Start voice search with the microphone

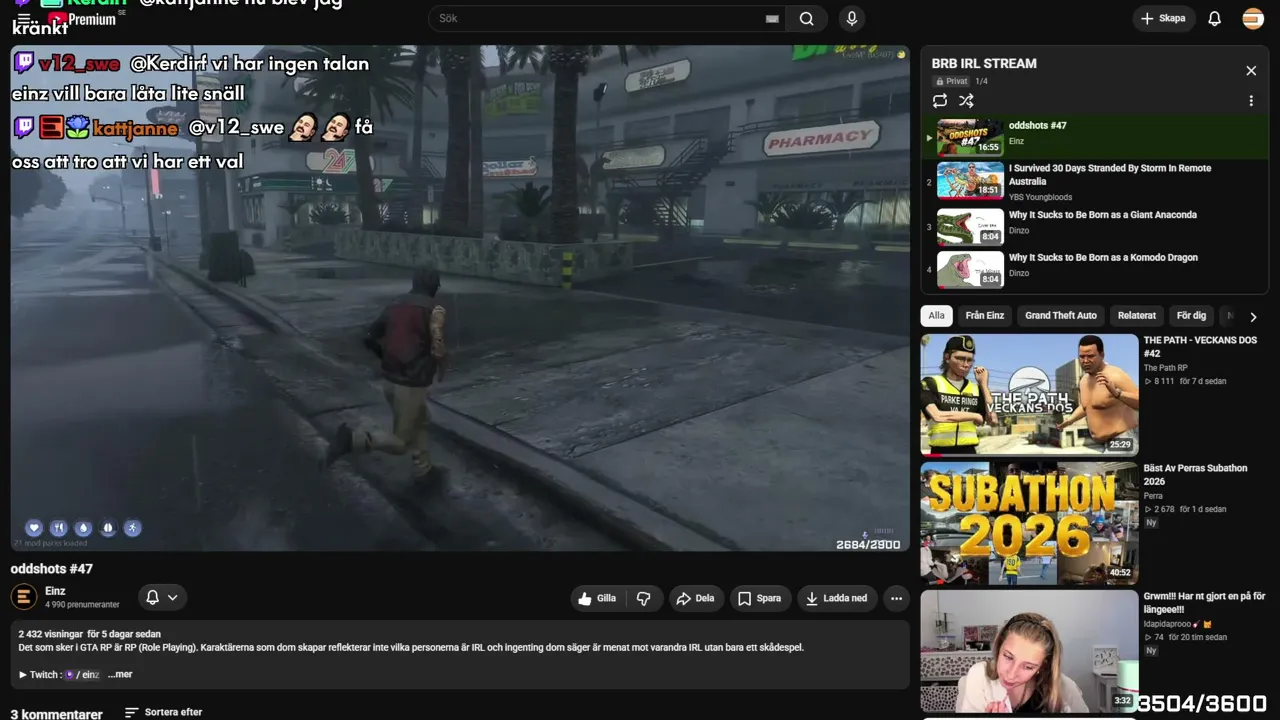(851, 18)
